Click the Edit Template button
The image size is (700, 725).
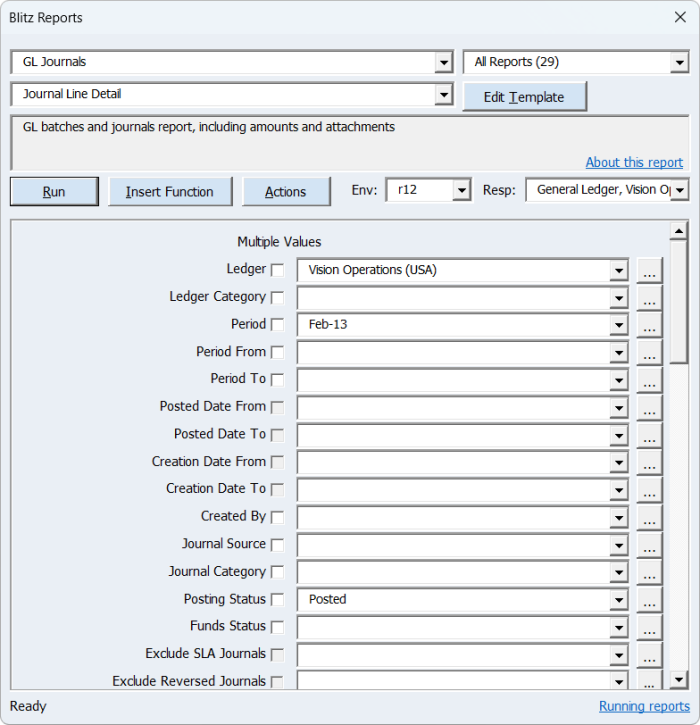pyautogui.click(x=524, y=97)
